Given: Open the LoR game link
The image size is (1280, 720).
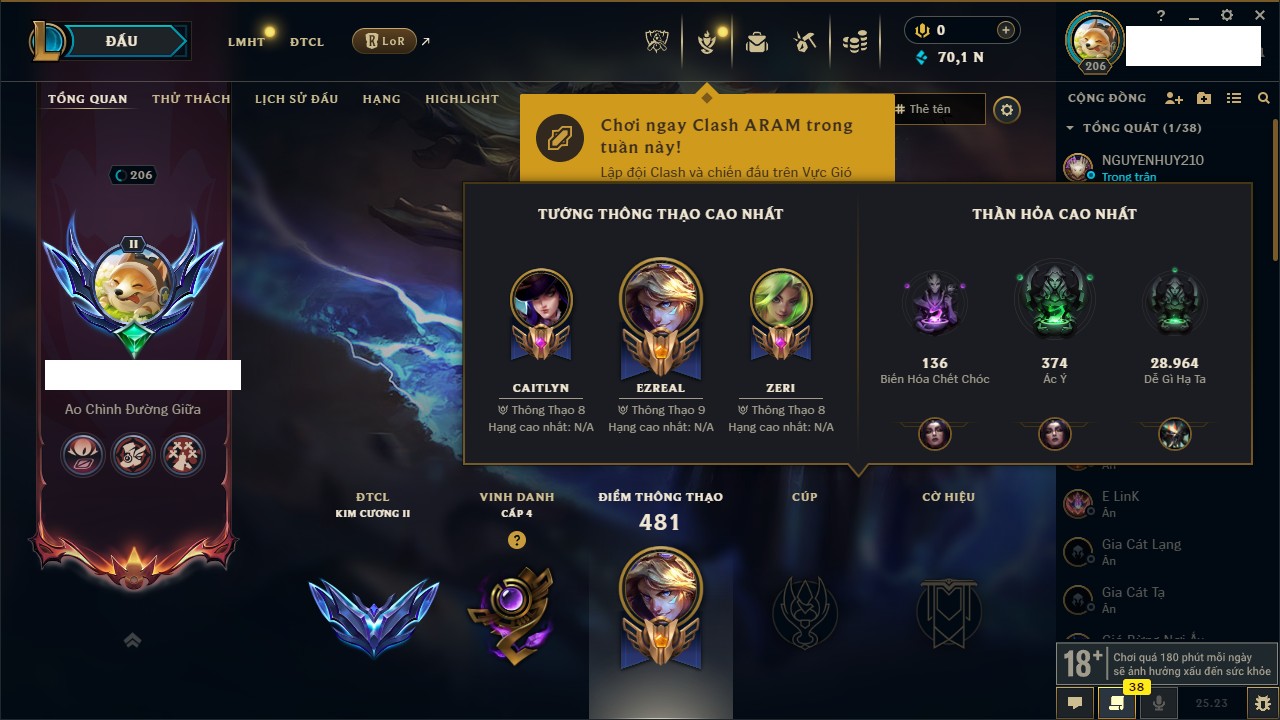Looking at the screenshot, I should click(x=384, y=41).
